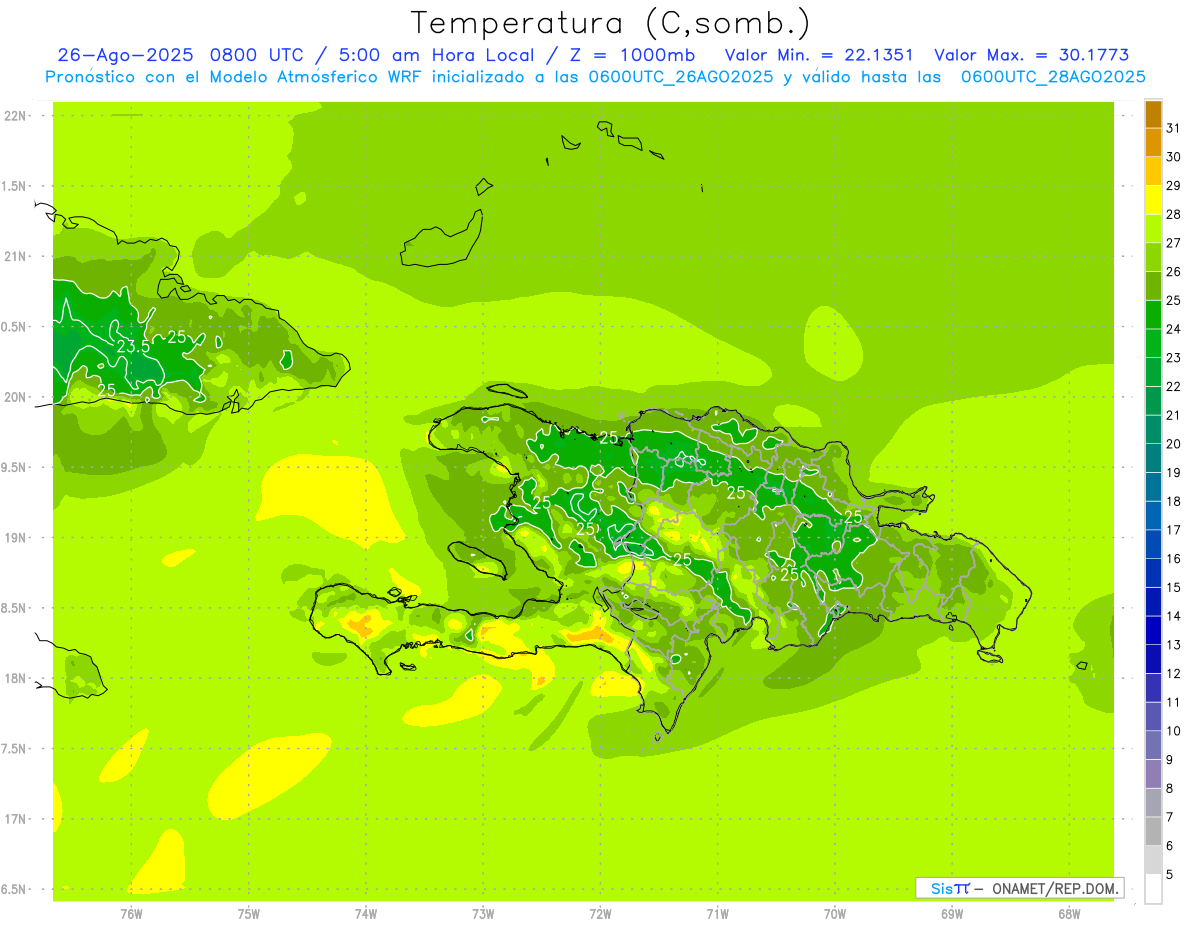
Task: Click the '29' colorbar label
Action: (1173, 186)
